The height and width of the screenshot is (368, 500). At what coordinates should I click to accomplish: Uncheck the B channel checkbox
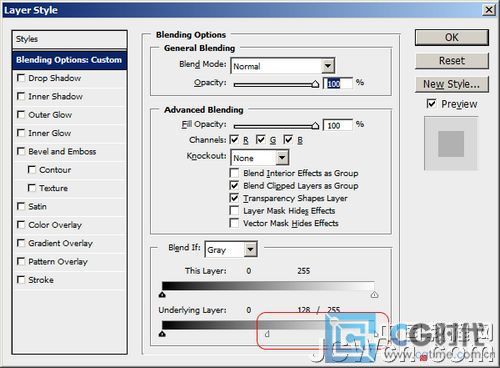coord(288,140)
